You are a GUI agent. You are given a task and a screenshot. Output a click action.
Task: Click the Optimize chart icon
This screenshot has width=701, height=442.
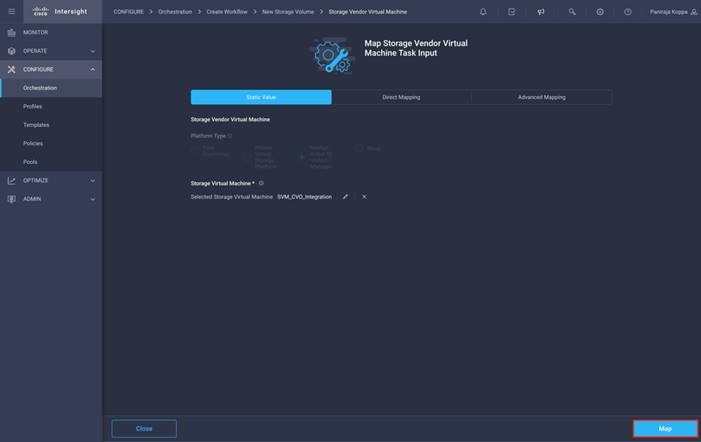pyautogui.click(x=12, y=181)
